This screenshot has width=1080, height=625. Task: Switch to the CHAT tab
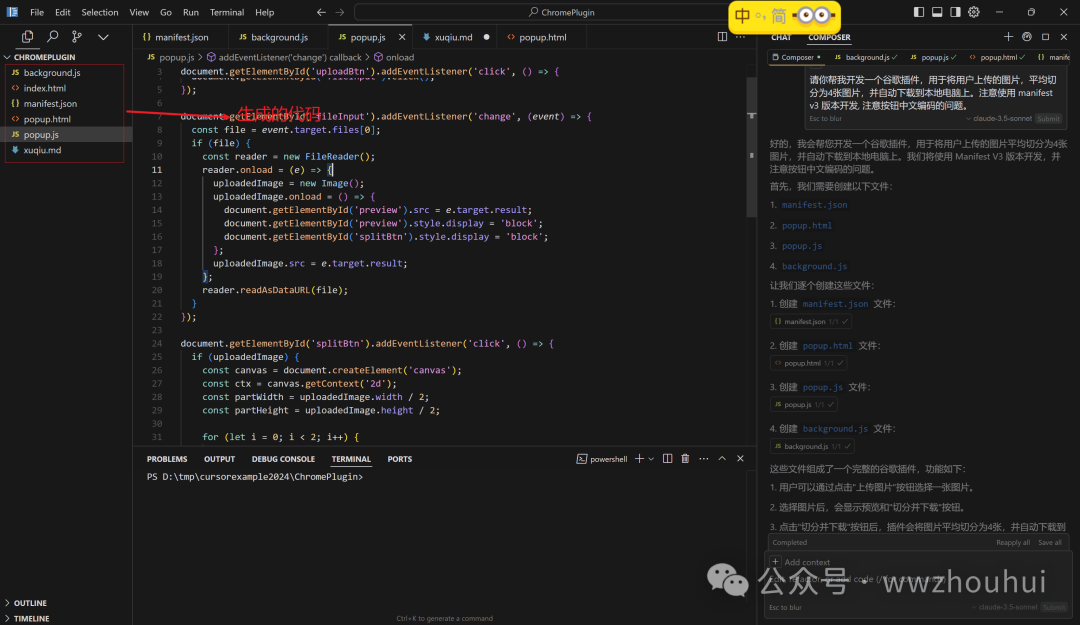click(781, 37)
